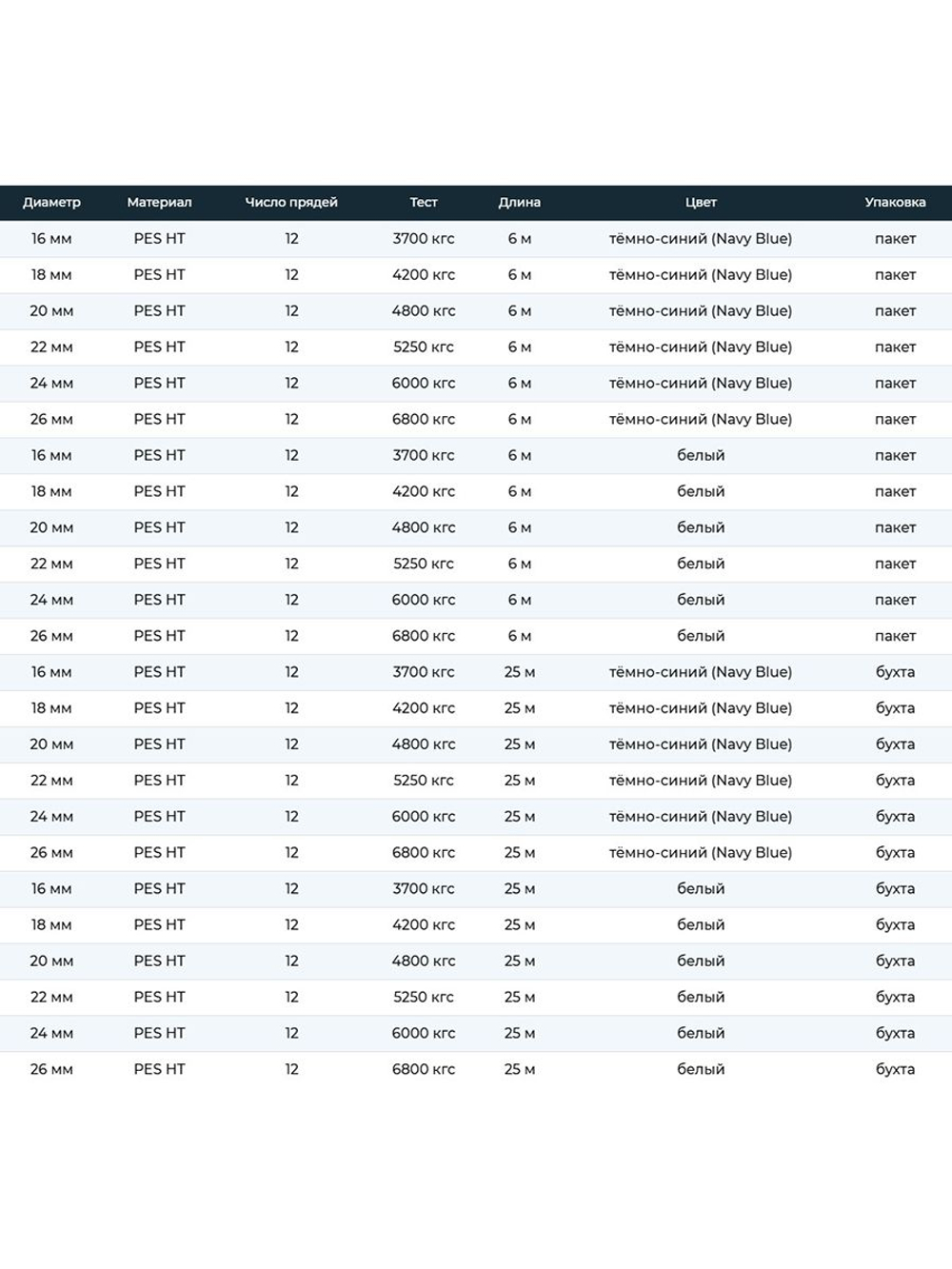Click the Упаковка column header
Viewport: 952px width, 1269px height.
click(x=895, y=202)
